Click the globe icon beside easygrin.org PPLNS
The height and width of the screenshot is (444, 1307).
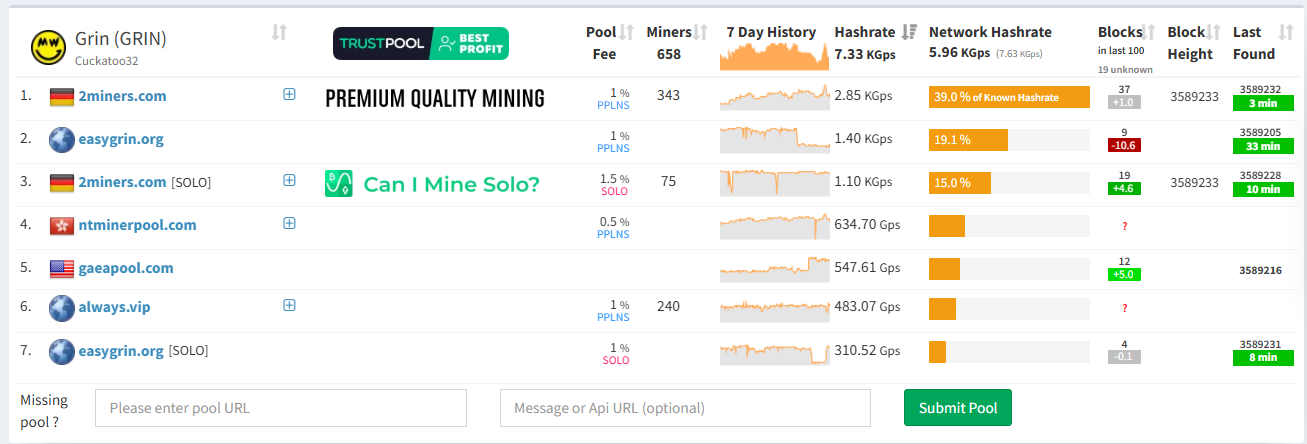(62, 140)
